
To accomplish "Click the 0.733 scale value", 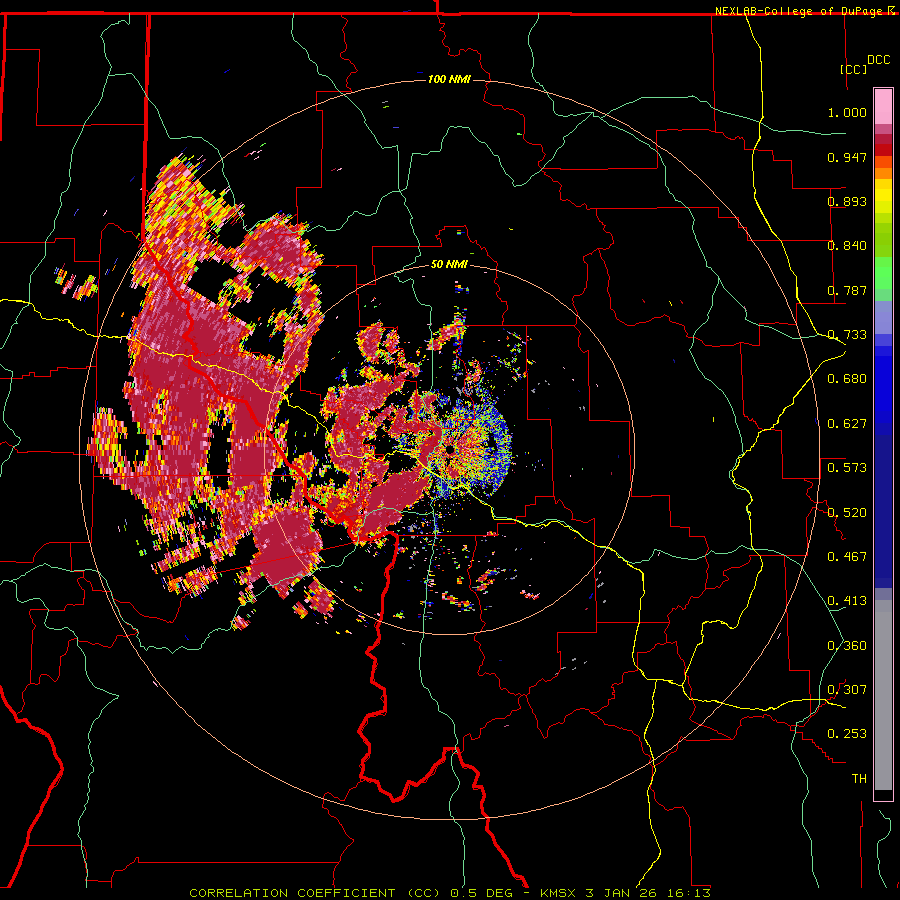I will point(847,335).
